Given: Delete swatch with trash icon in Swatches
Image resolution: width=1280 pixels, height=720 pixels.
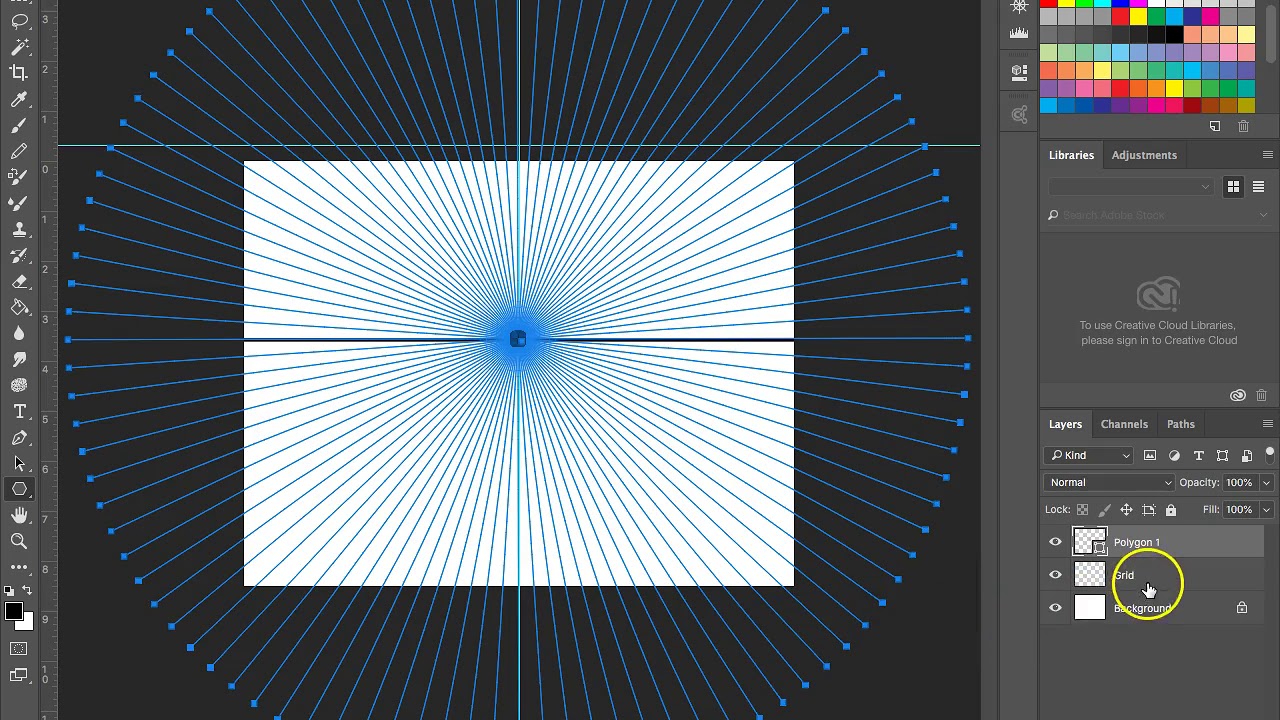Looking at the screenshot, I should coord(1243,126).
